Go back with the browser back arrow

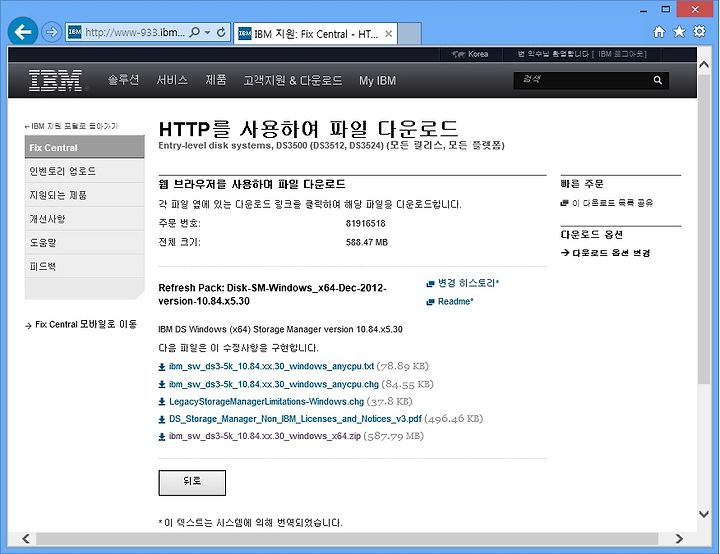click(x=22, y=32)
